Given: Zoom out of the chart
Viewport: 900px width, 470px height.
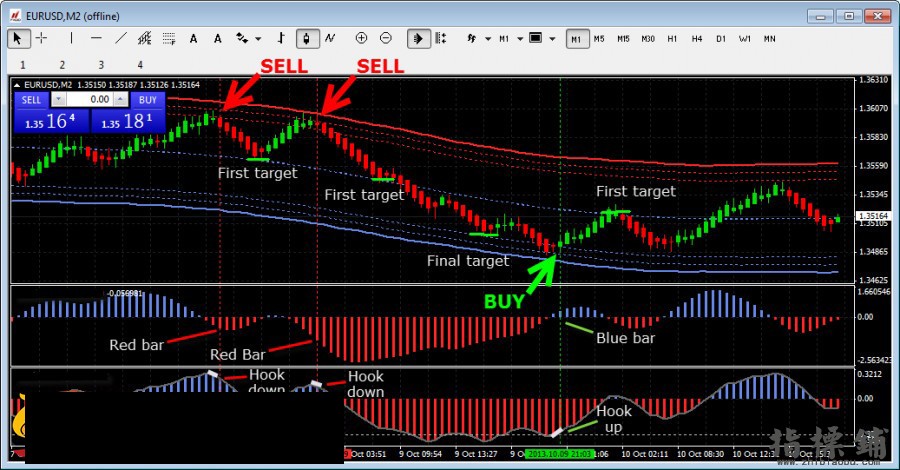Looking at the screenshot, I should [x=386, y=38].
